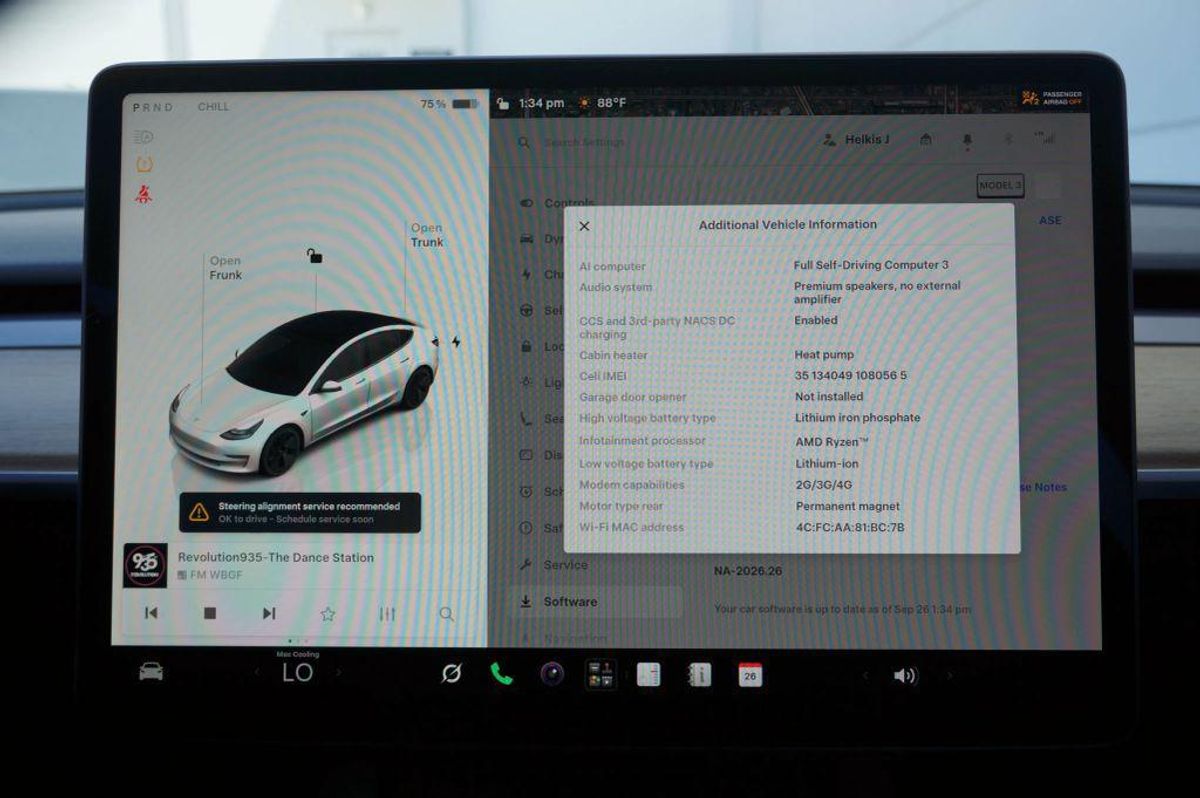
Task: Tap Open Frunk
Action: tap(225, 268)
